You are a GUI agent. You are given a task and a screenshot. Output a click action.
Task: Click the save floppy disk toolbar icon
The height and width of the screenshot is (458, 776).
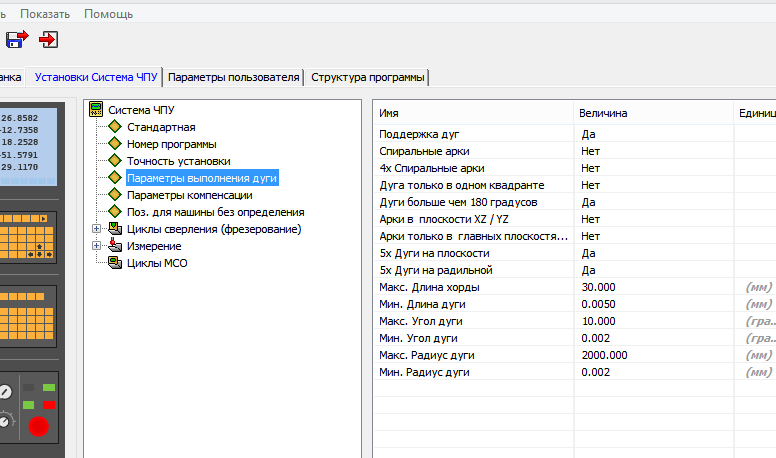click(x=16, y=40)
